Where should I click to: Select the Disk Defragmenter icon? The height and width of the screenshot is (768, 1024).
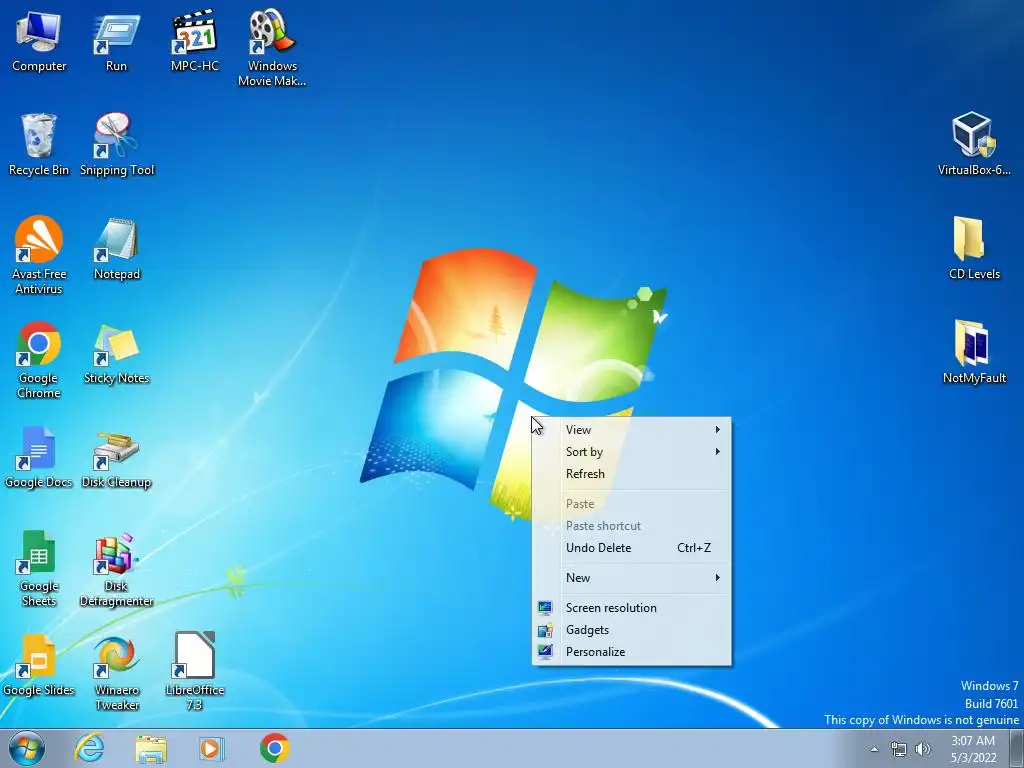pyautogui.click(x=116, y=571)
